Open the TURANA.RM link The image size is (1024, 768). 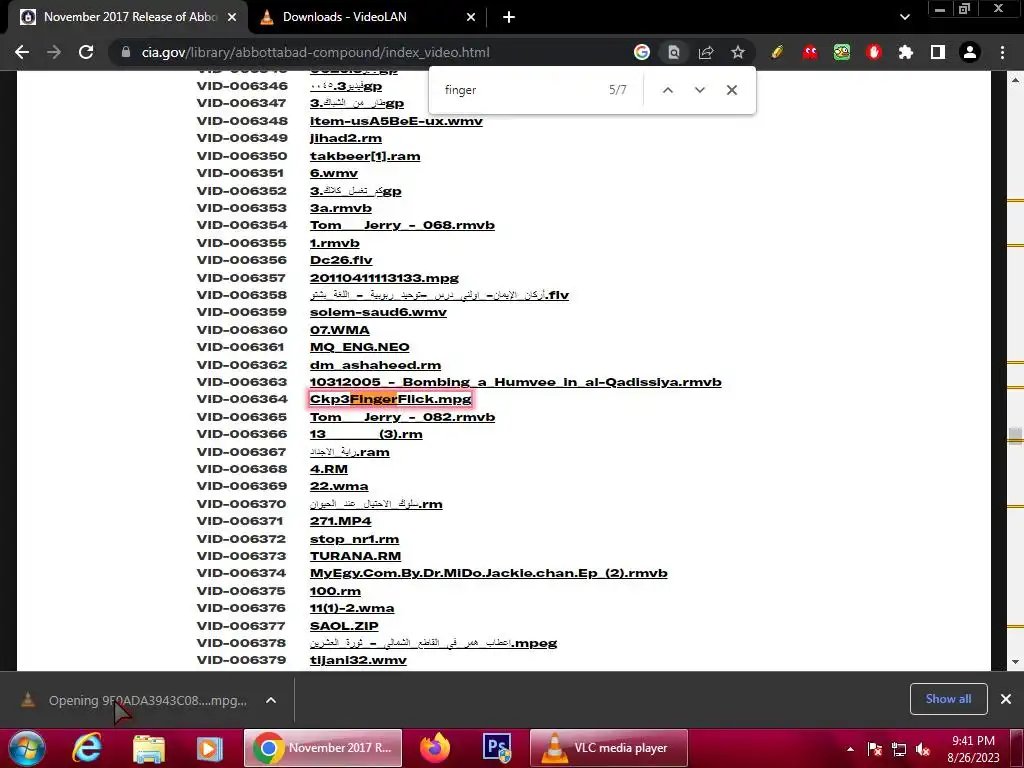click(x=355, y=556)
